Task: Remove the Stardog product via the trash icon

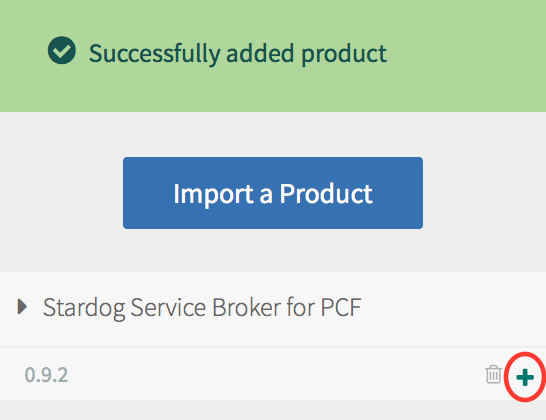Action: pyautogui.click(x=493, y=374)
